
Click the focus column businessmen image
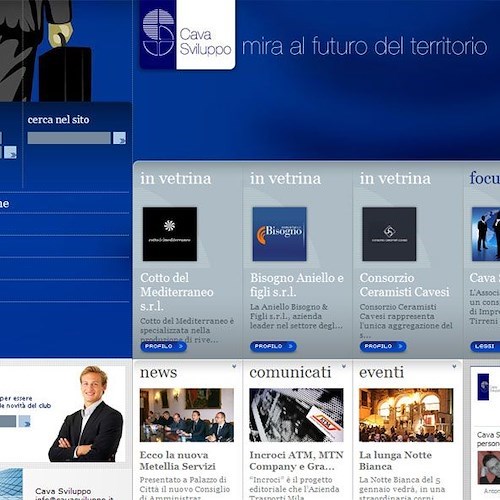click(486, 234)
